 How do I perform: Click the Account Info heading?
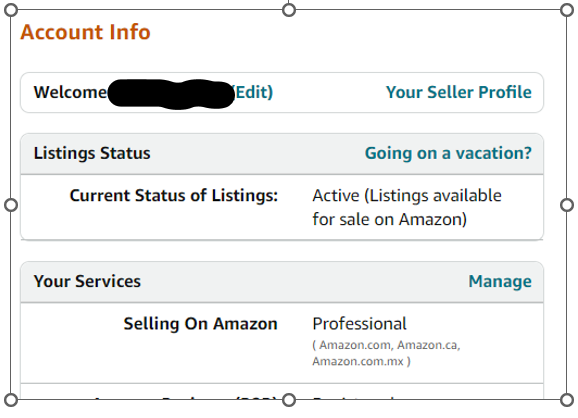(x=86, y=32)
